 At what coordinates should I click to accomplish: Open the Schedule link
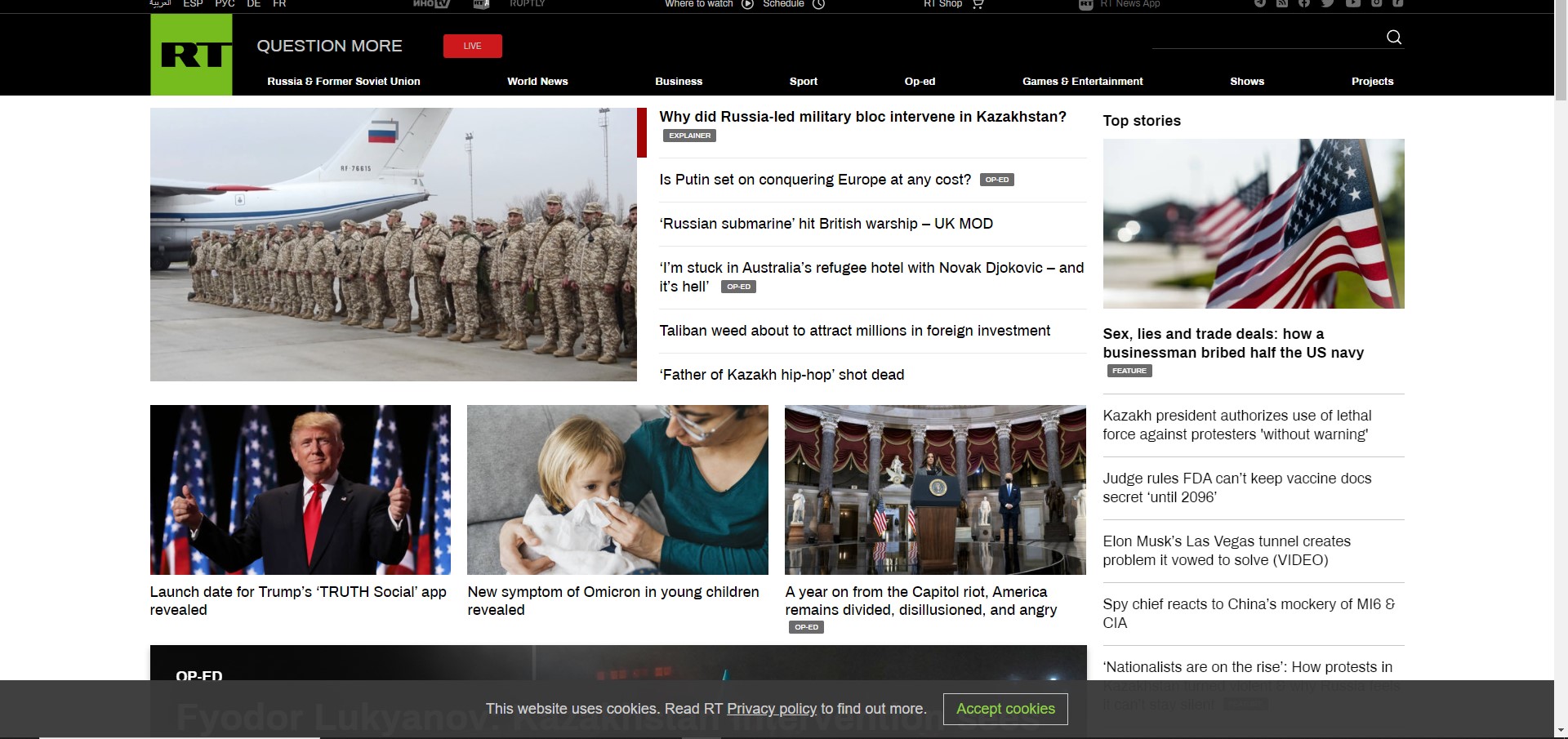[783, 3]
